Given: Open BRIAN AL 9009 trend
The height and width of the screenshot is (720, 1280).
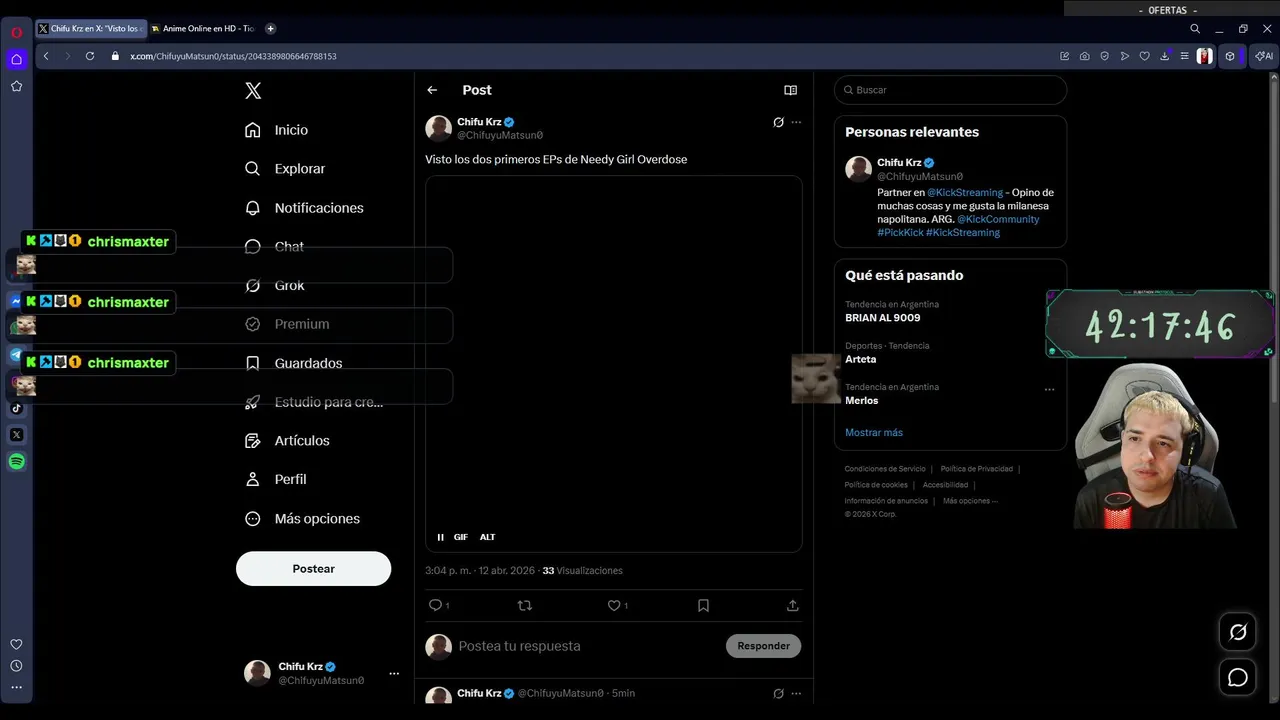Looking at the screenshot, I should 882,318.
